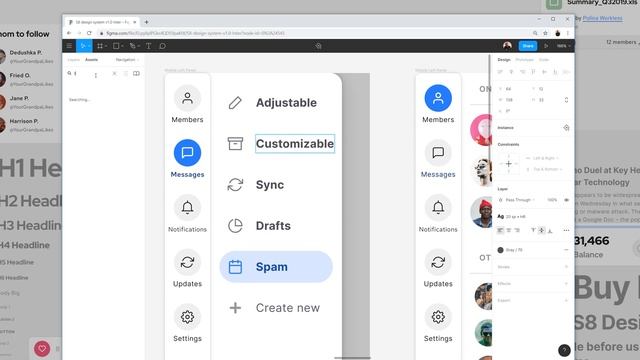Align text vertically to bottom
This screenshot has width=640, height=360.
click(x=550, y=230)
